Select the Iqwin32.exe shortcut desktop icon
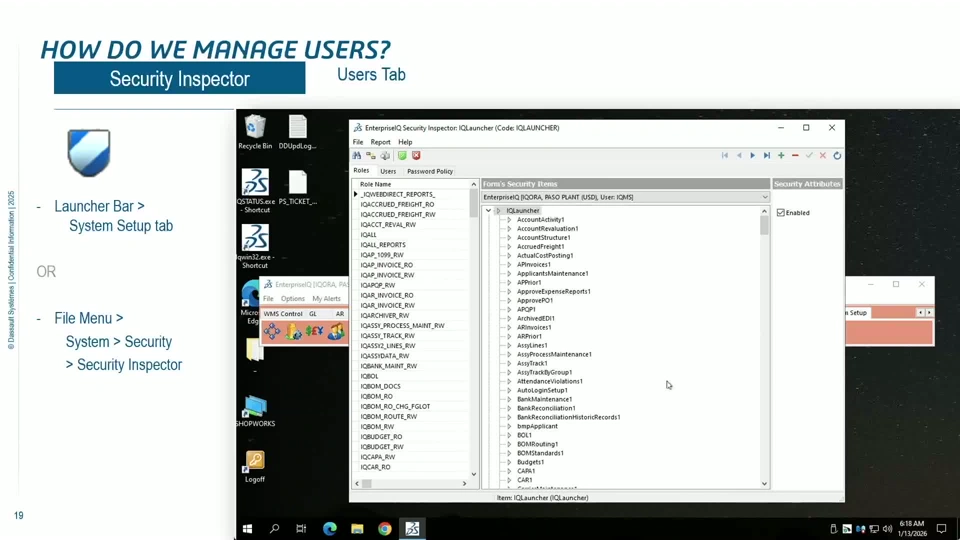 point(255,246)
